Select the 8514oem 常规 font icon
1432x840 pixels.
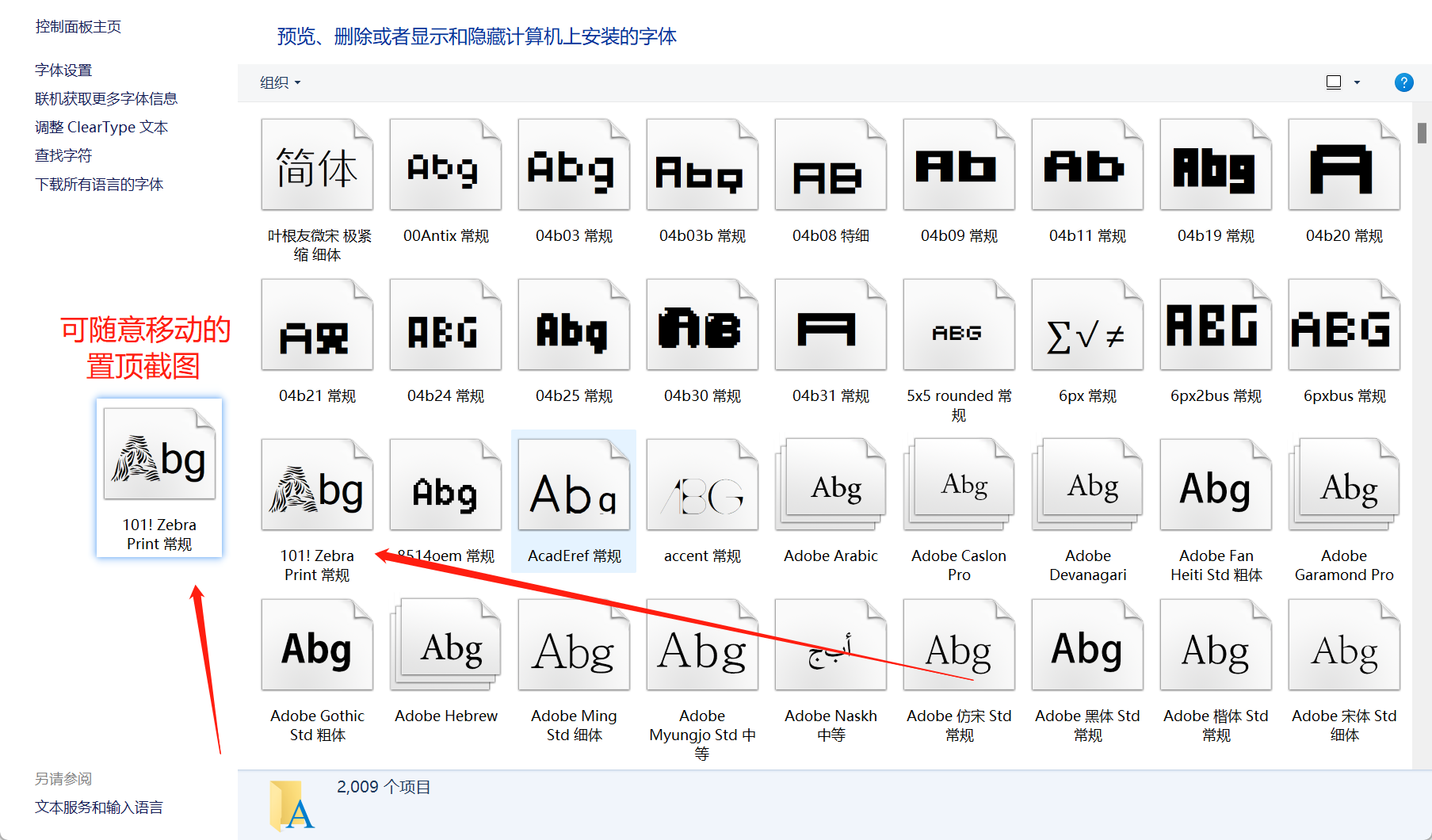(x=445, y=485)
